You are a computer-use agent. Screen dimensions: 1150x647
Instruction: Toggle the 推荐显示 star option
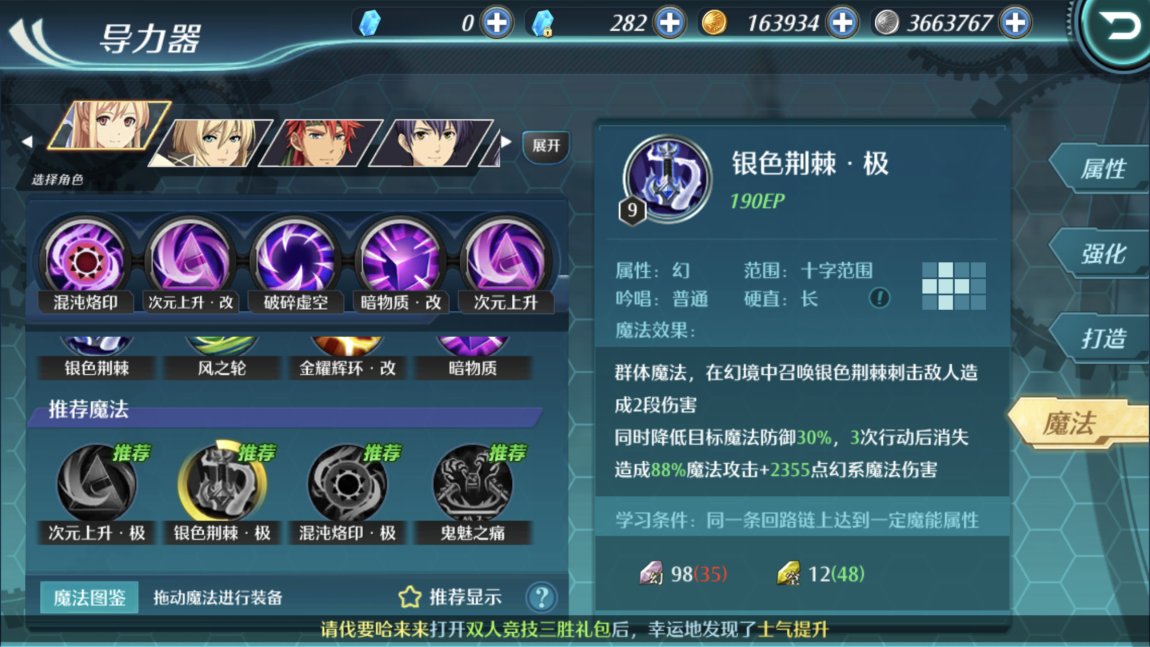coord(450,597)
